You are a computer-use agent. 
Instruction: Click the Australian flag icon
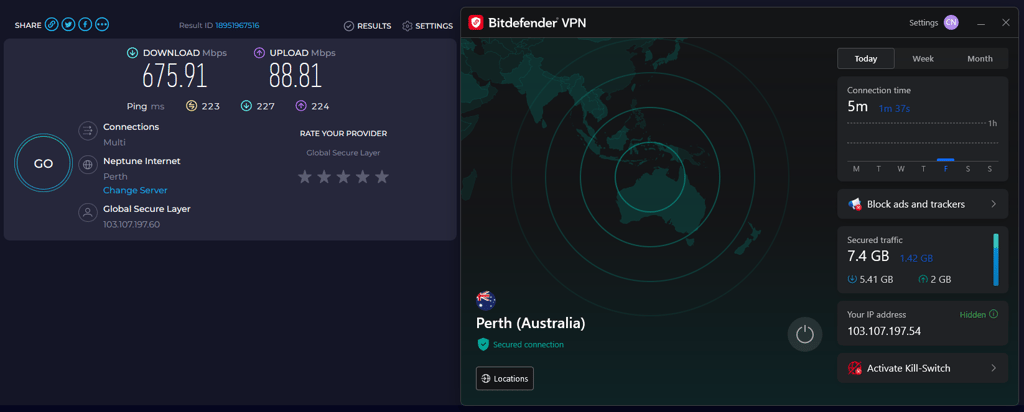[486, 300]
